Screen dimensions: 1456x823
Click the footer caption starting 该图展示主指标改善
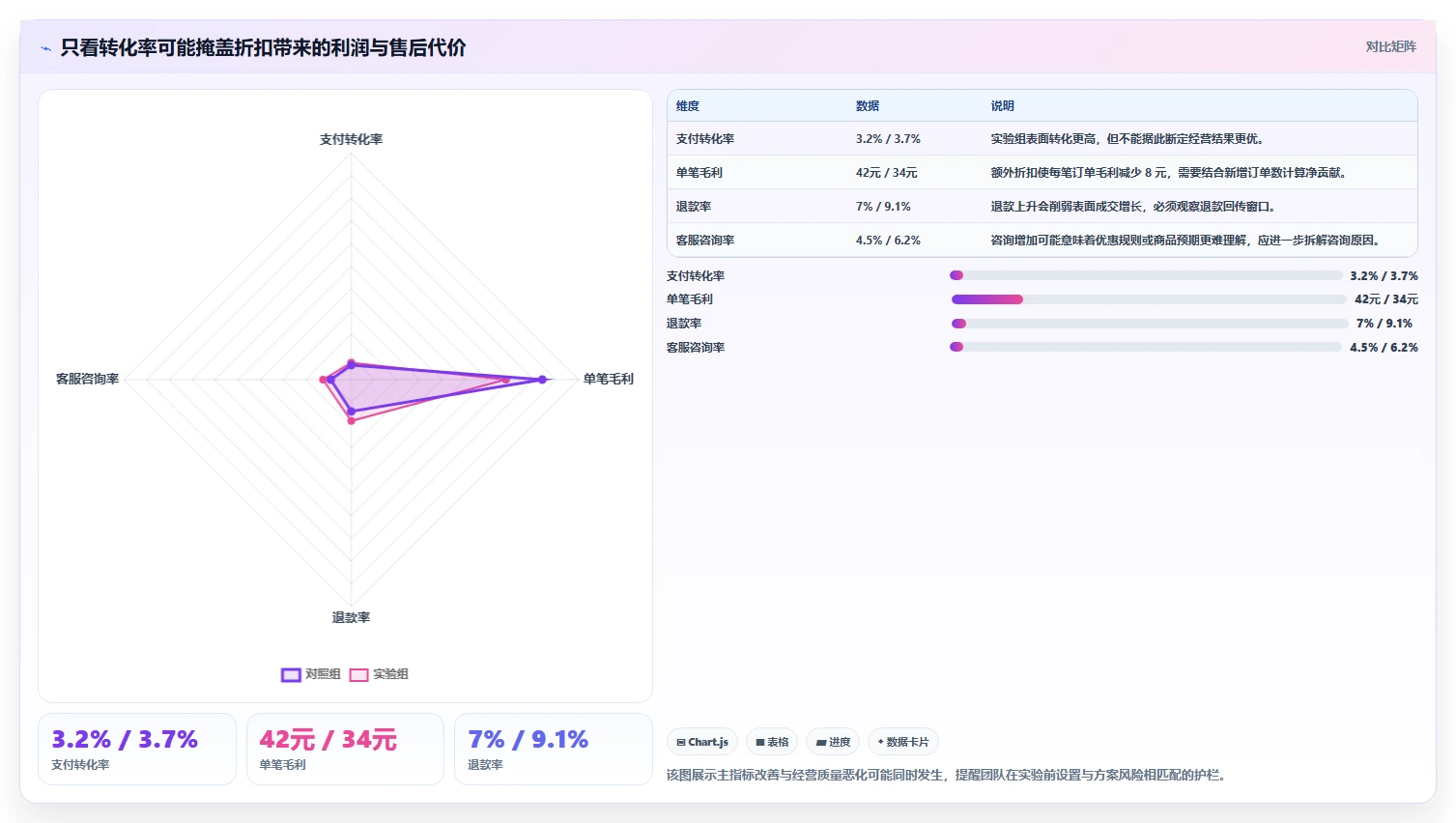coord(946,775)
